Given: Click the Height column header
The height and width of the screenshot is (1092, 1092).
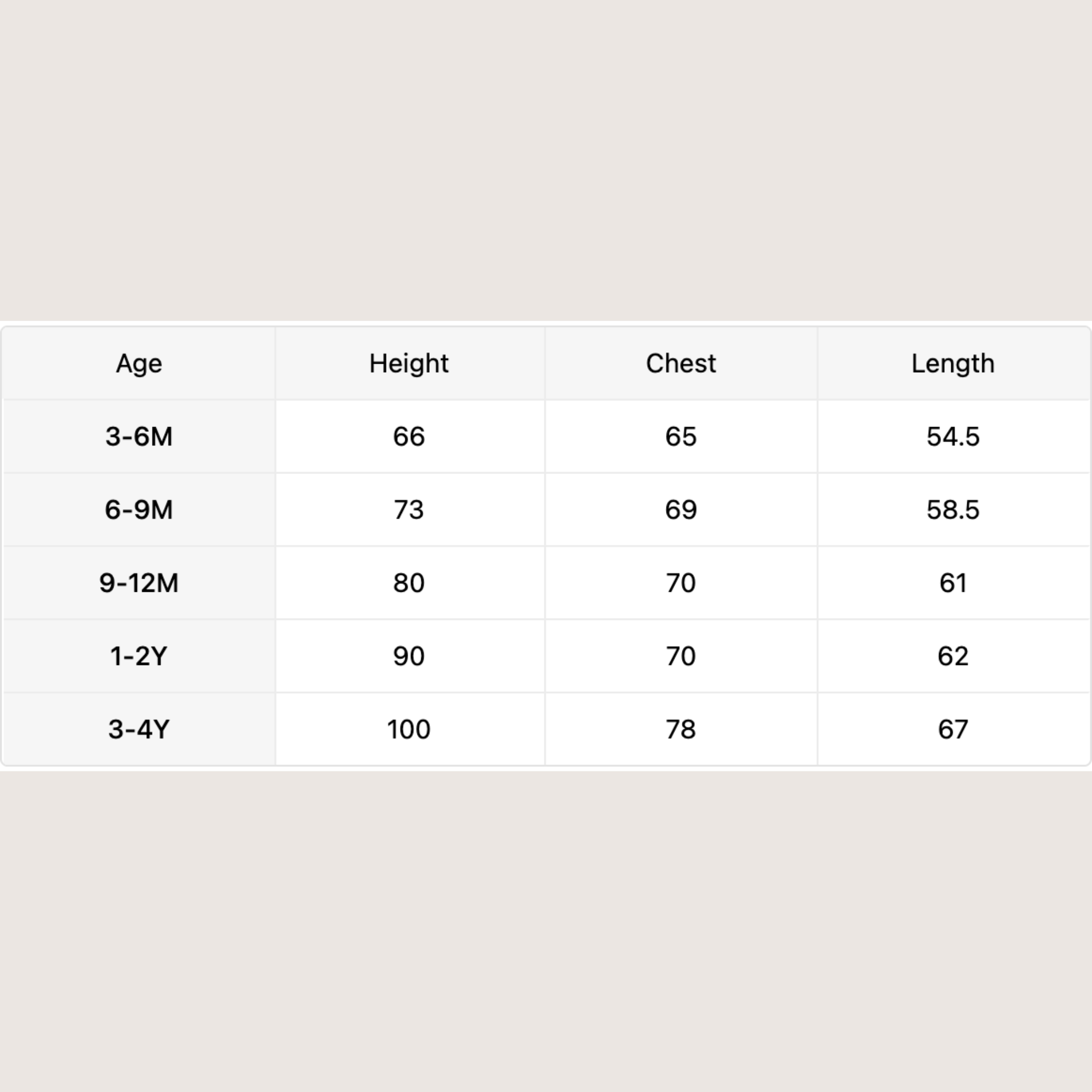Looking at the screenshot, I should pos(408,364).
